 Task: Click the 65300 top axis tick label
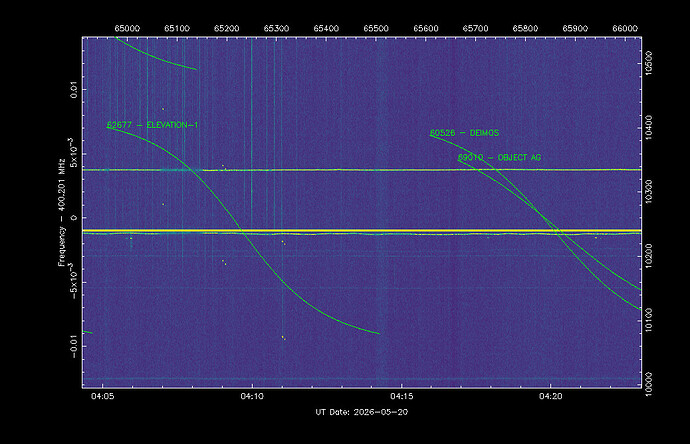coord(276,28)
